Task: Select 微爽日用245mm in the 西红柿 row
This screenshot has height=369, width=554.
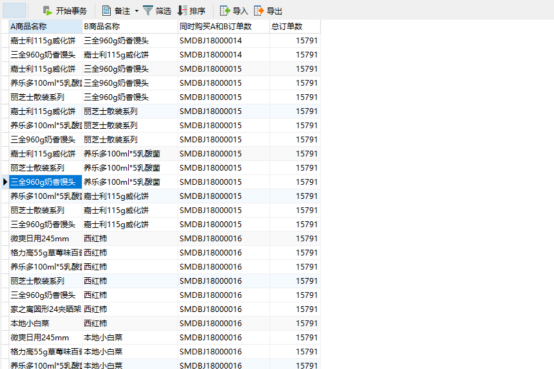Action: 46,239
